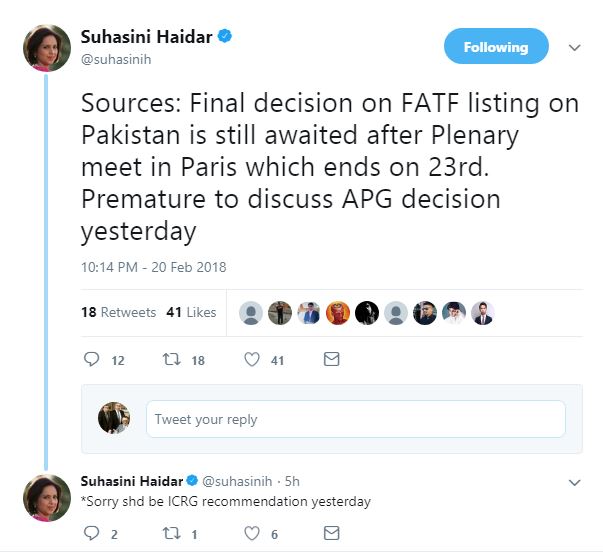Viewport: 603px width, 552px height.
Task: Open the 10:14 PM - 20 Feb 2018 timestamp
Action: point(153,267)
